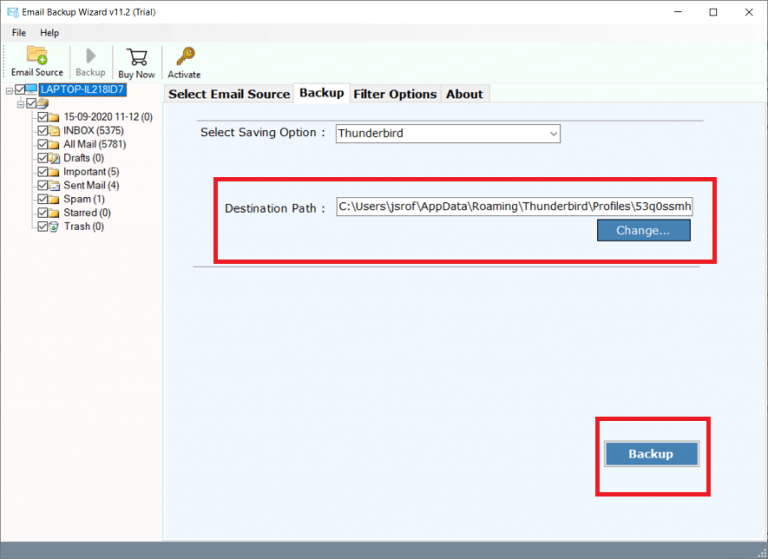This screenshot has width=768, height=559.
Task: Switch to the Backup tab
Action: click(x=322, y=93)
